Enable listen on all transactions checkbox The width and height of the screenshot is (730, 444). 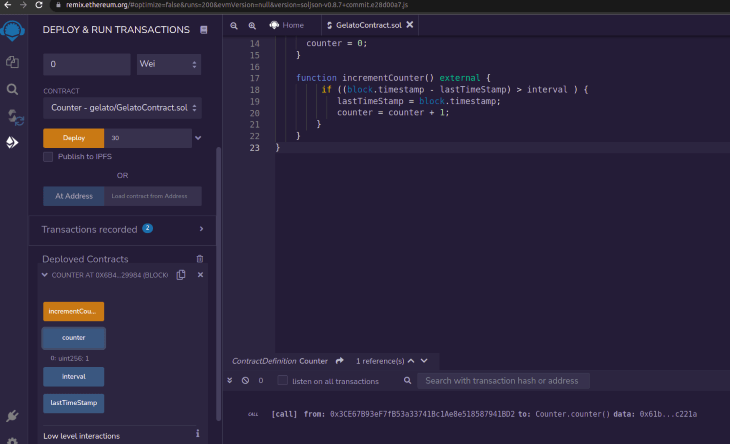282,380
